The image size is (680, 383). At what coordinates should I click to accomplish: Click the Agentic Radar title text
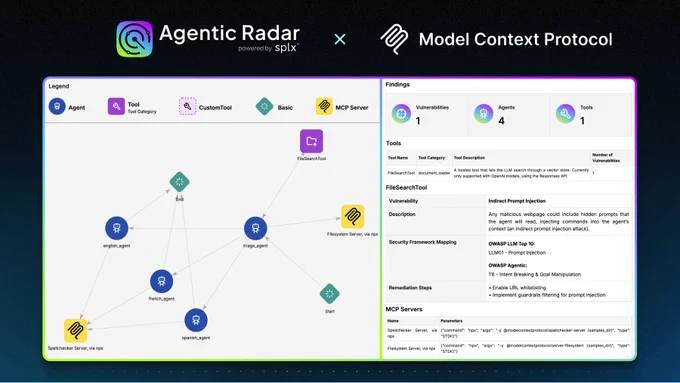229,33
